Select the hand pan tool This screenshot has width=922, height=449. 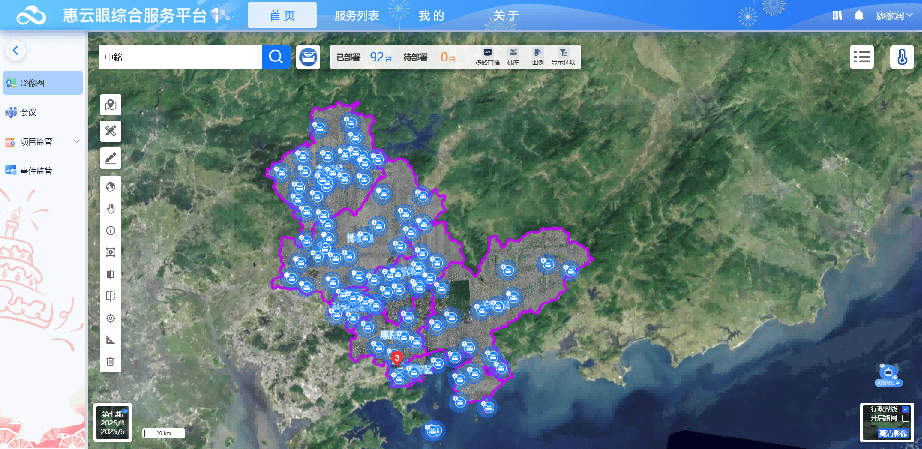coord(111,208)
